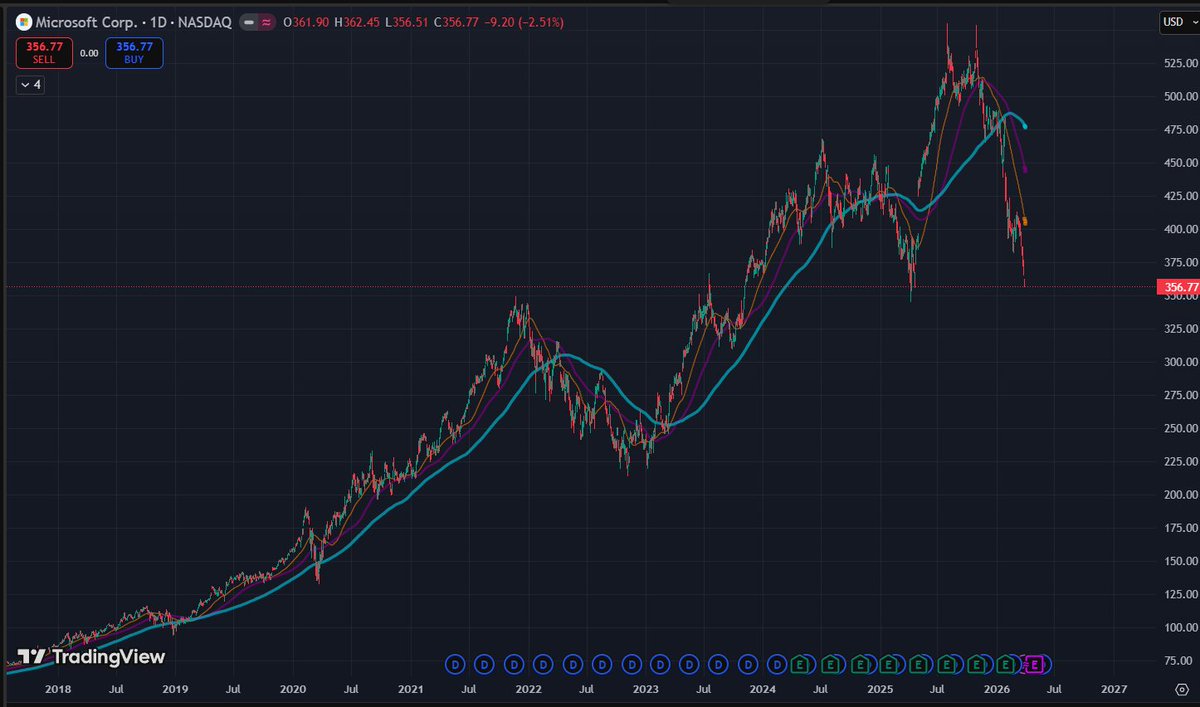Click the magenta upcoming earnings marker
This screenshot has width=1200, height=707.
[1036, 664]
